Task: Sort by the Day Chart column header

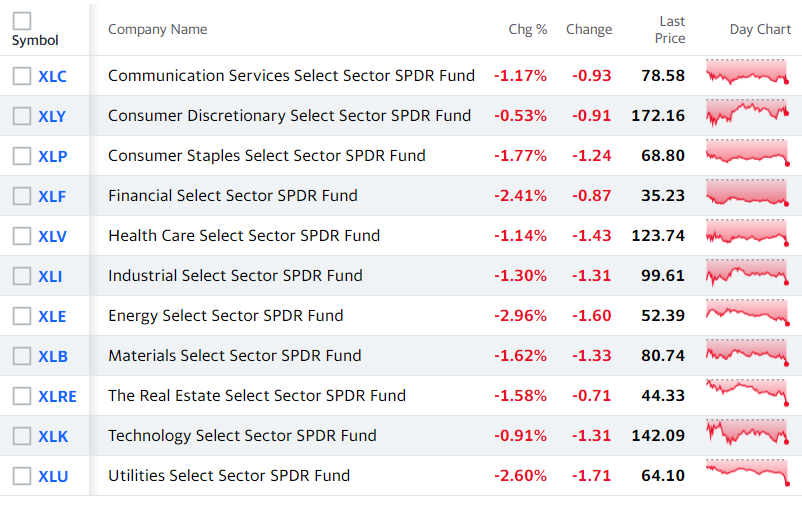Action: 760,30
